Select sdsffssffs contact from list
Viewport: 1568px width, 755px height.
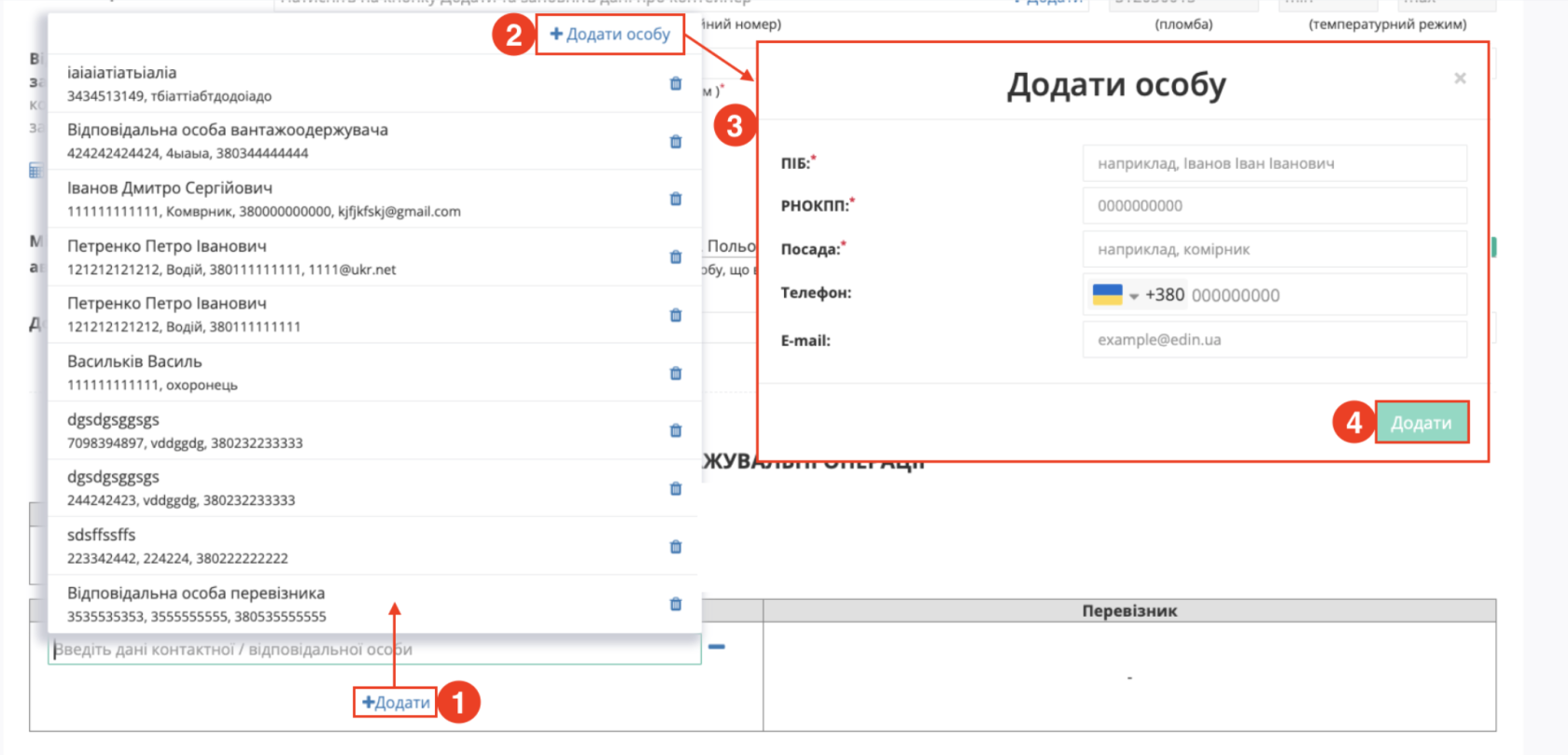(x=374, y=546)
